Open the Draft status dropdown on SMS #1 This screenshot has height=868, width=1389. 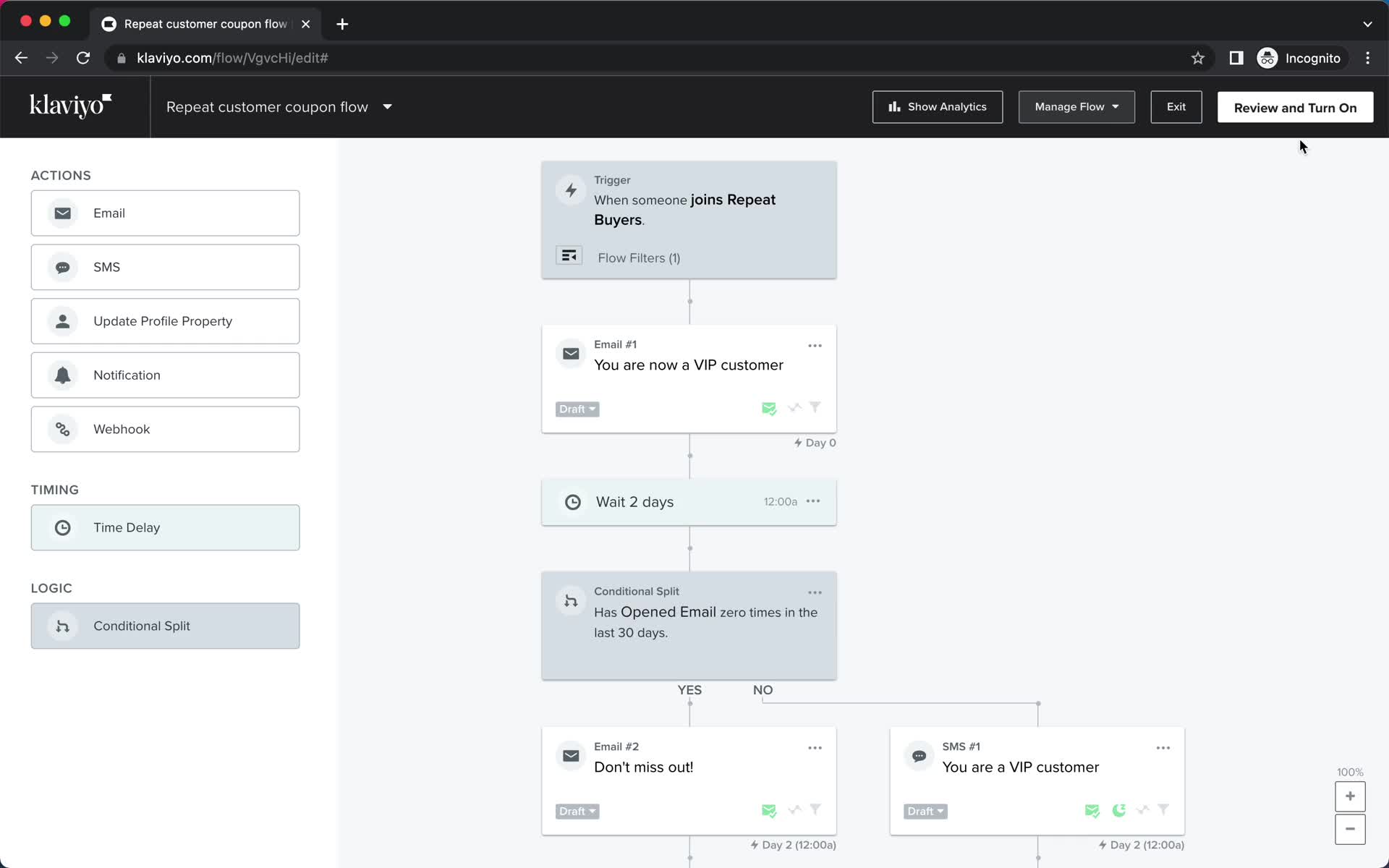pyautogui.click(x=925, y=812)
